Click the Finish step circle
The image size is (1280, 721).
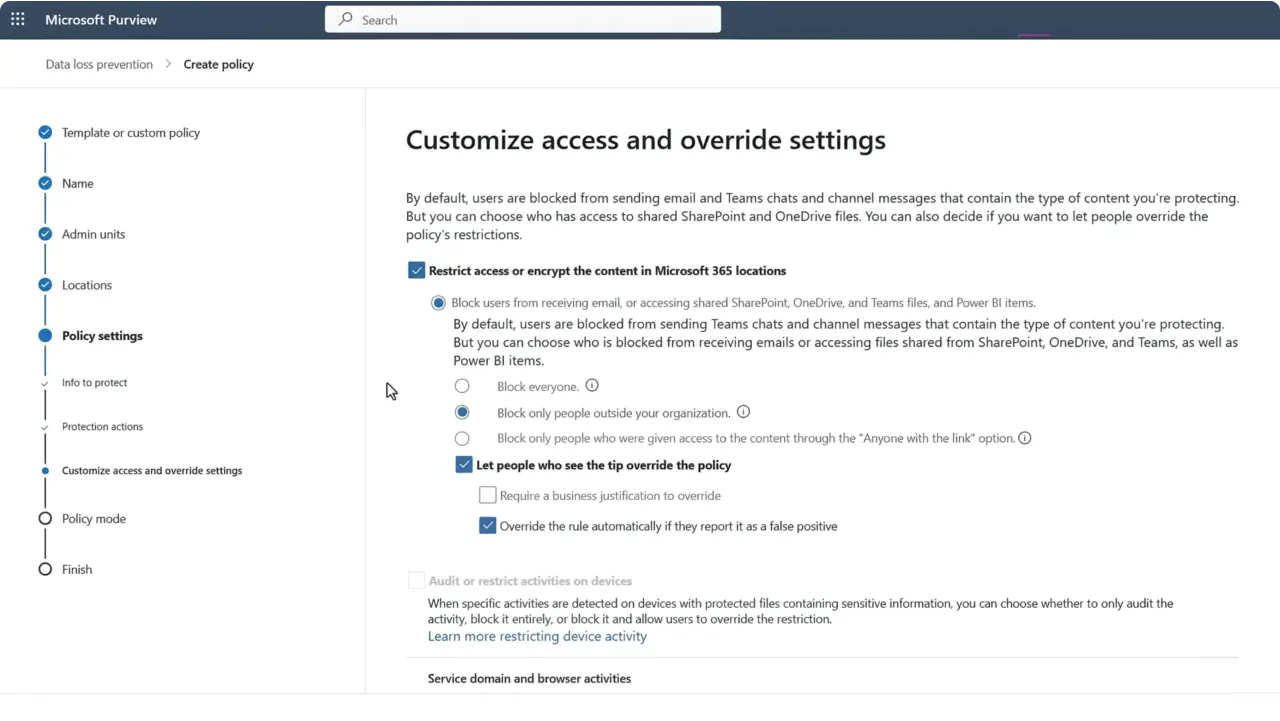pos(45,569)
